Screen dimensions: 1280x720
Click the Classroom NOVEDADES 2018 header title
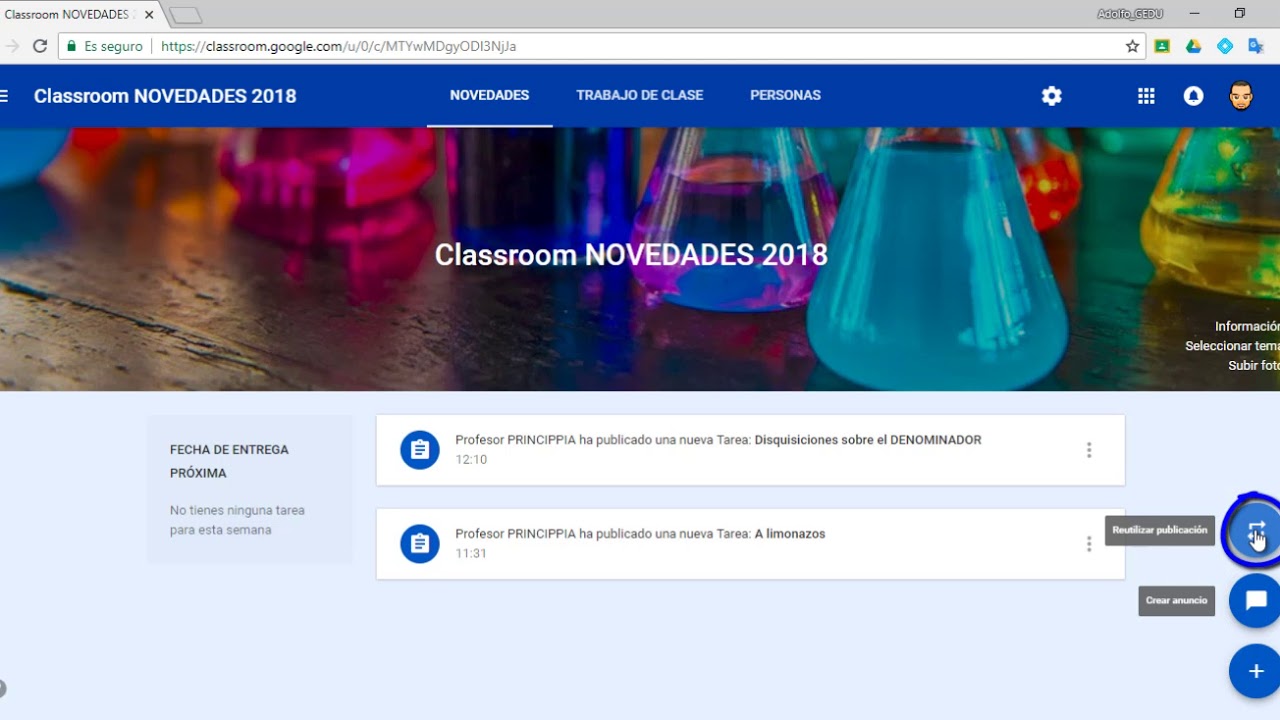[165, 96]
